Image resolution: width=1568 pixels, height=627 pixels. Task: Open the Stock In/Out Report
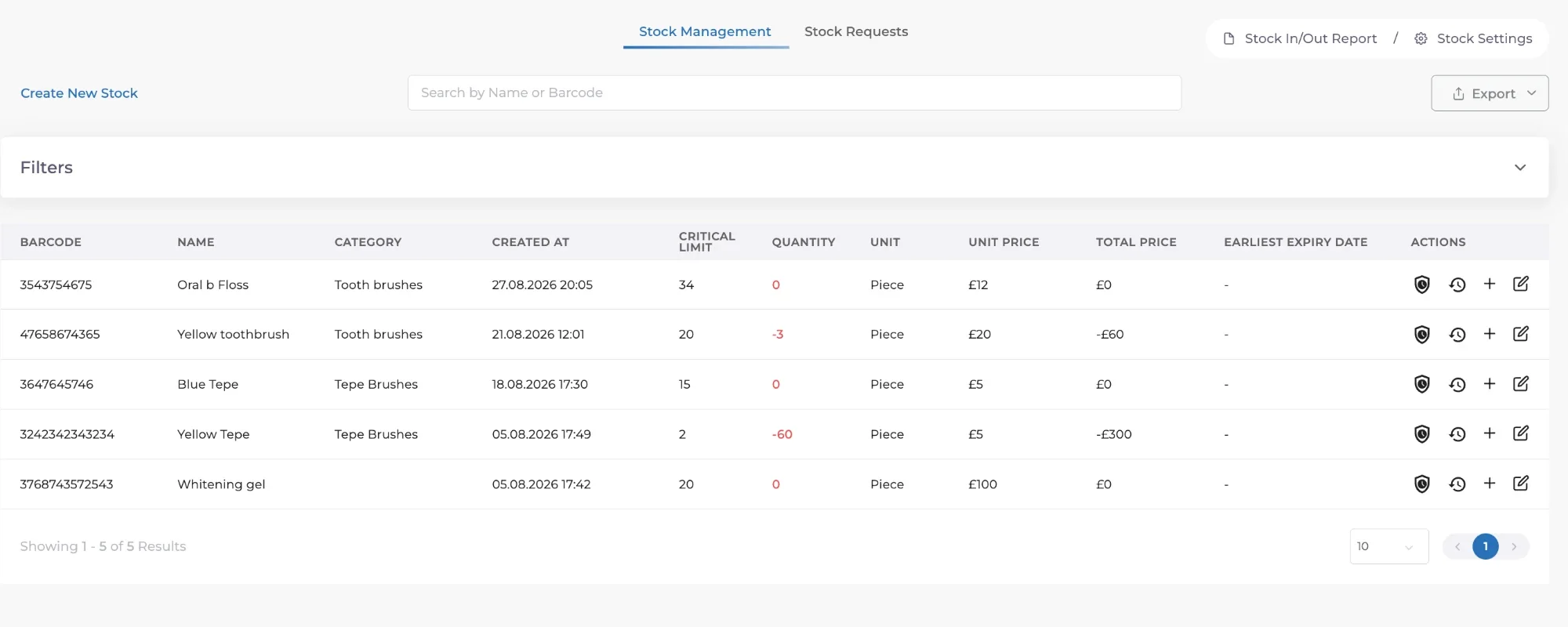point(1300,38)
